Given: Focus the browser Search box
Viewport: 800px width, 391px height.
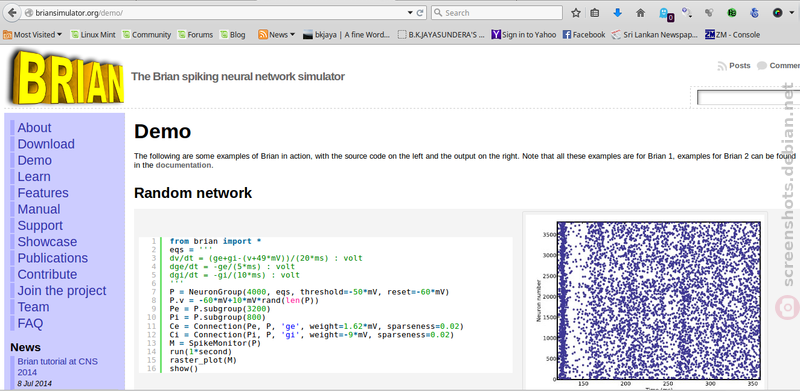Looking at the screenshot, I should [496, 13].
